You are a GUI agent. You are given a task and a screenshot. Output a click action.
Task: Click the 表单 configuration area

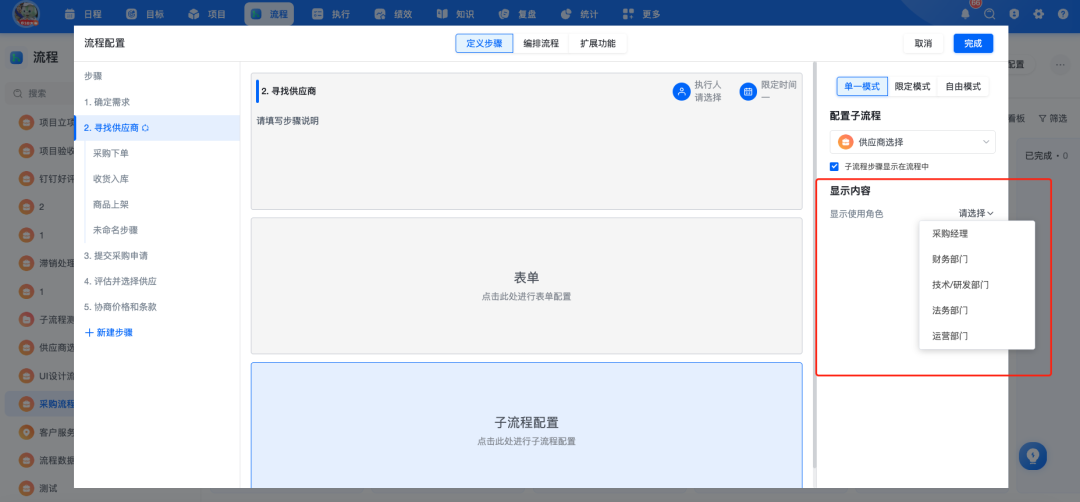point(526,286)
